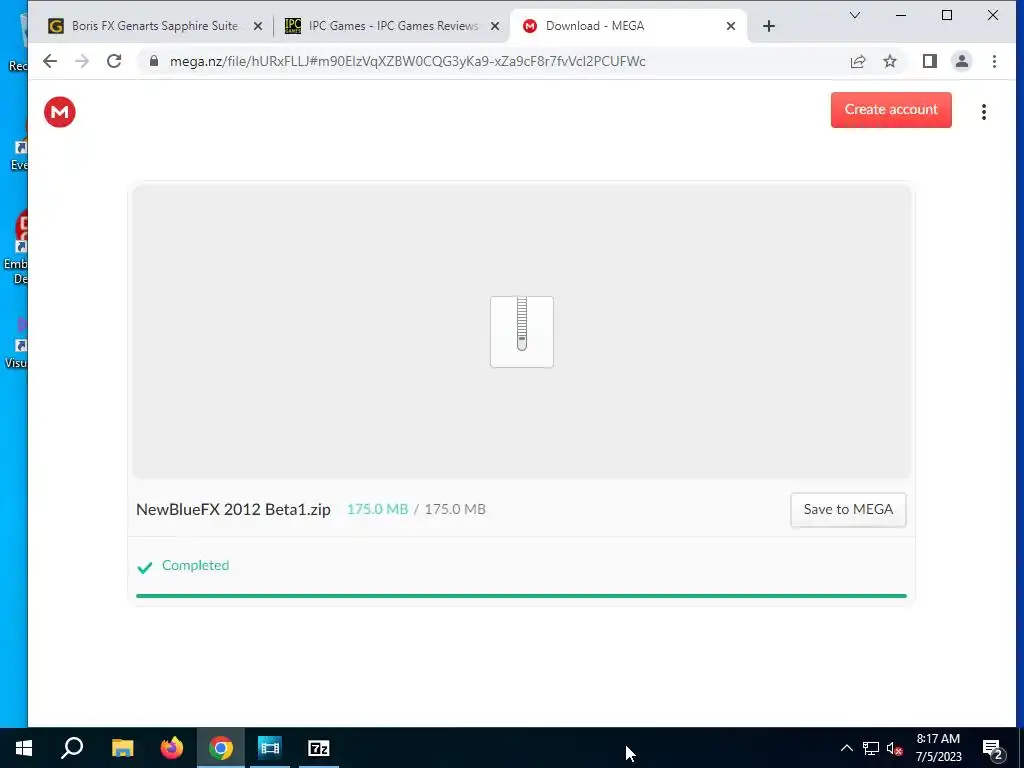
Task: Launch Firefox from taskbar
Action: tap(172, 748)
